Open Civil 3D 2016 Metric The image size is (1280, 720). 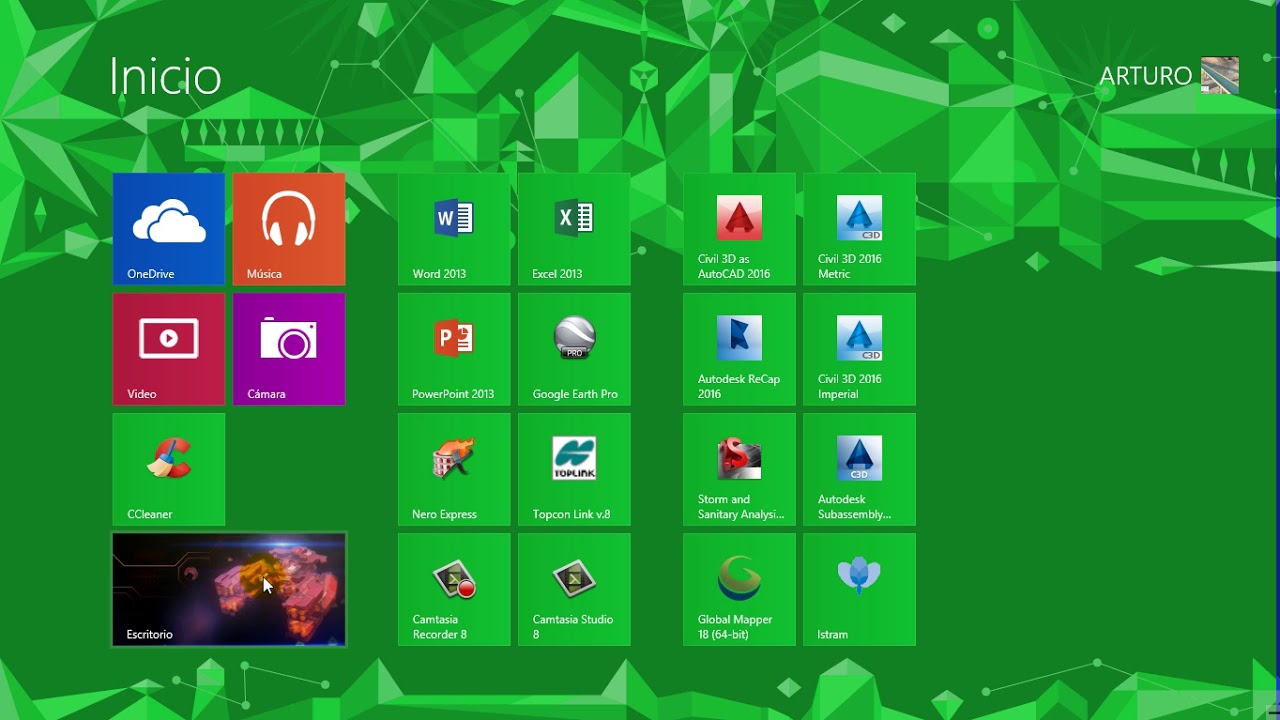859,229
